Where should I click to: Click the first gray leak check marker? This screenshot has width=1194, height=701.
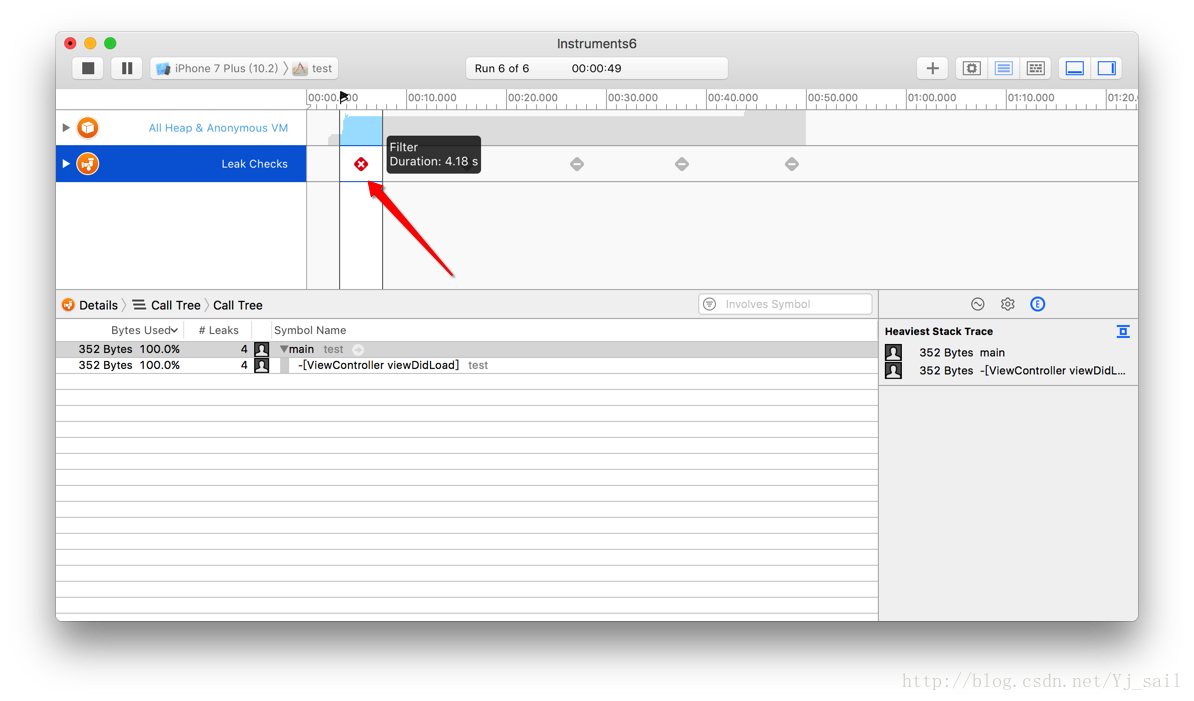pyautogui.click(x=577, y=164)
